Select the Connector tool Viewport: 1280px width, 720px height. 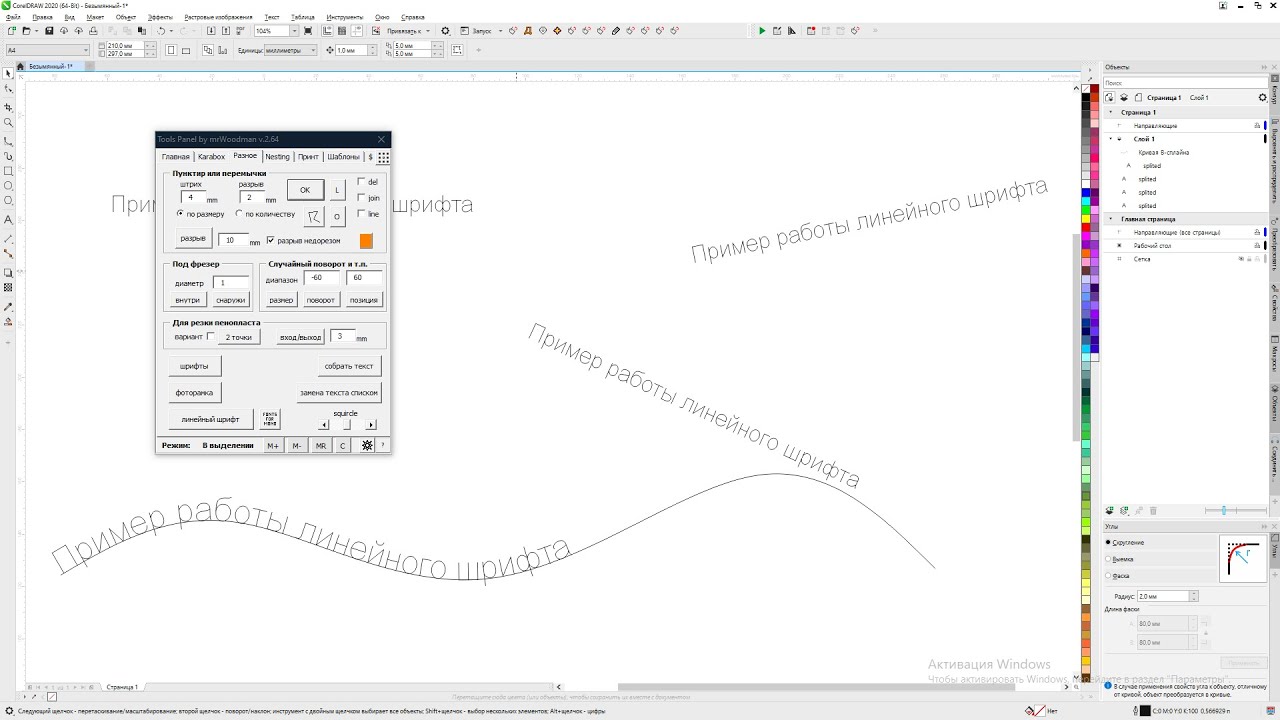coord(8,254)
